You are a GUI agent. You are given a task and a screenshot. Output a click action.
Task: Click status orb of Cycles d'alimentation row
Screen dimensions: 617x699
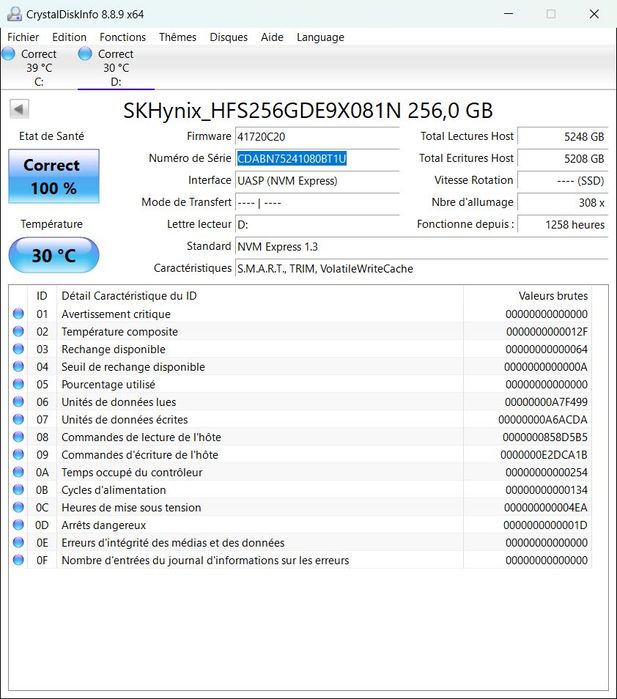pos(18,489)
